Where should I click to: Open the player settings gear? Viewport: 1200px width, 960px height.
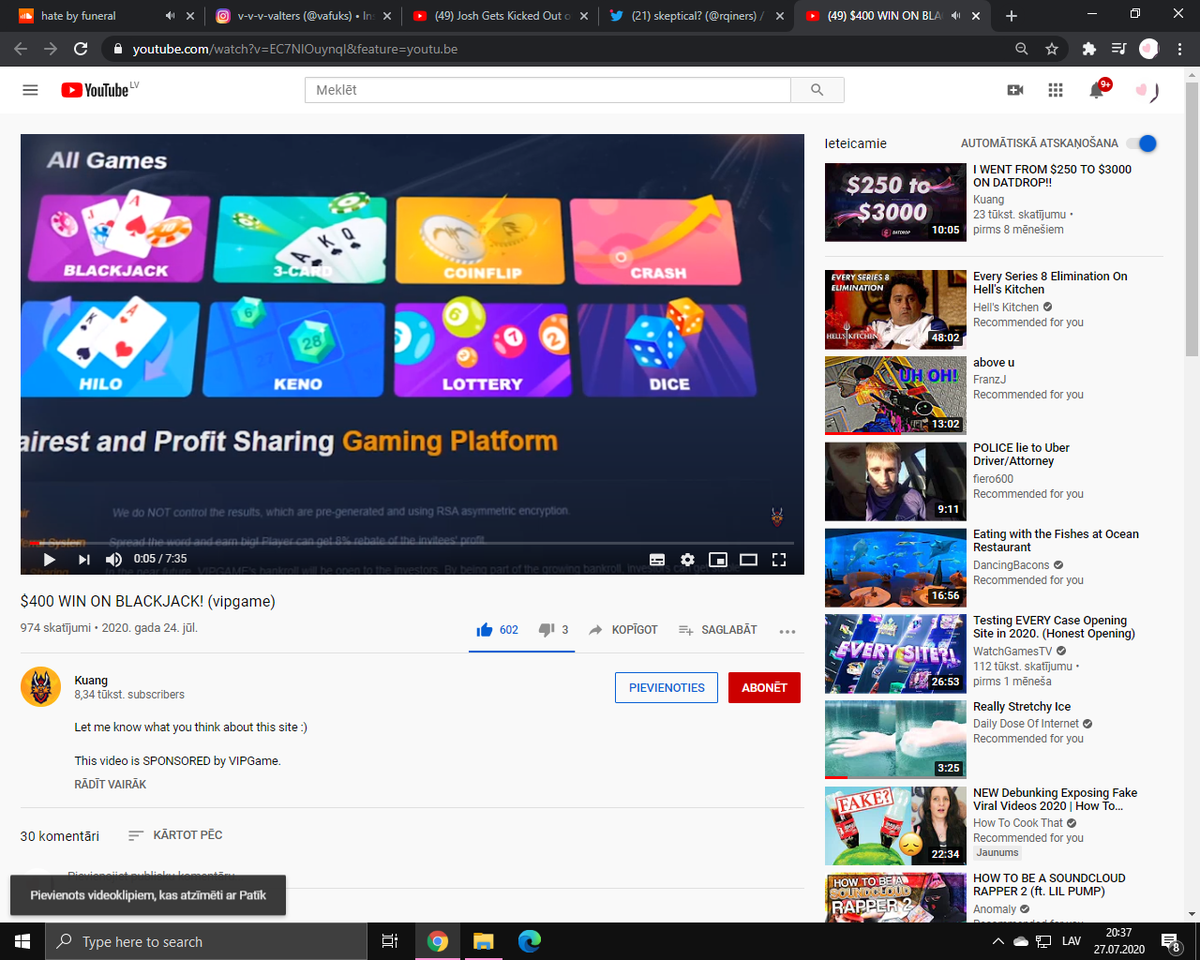coord(687,560)
